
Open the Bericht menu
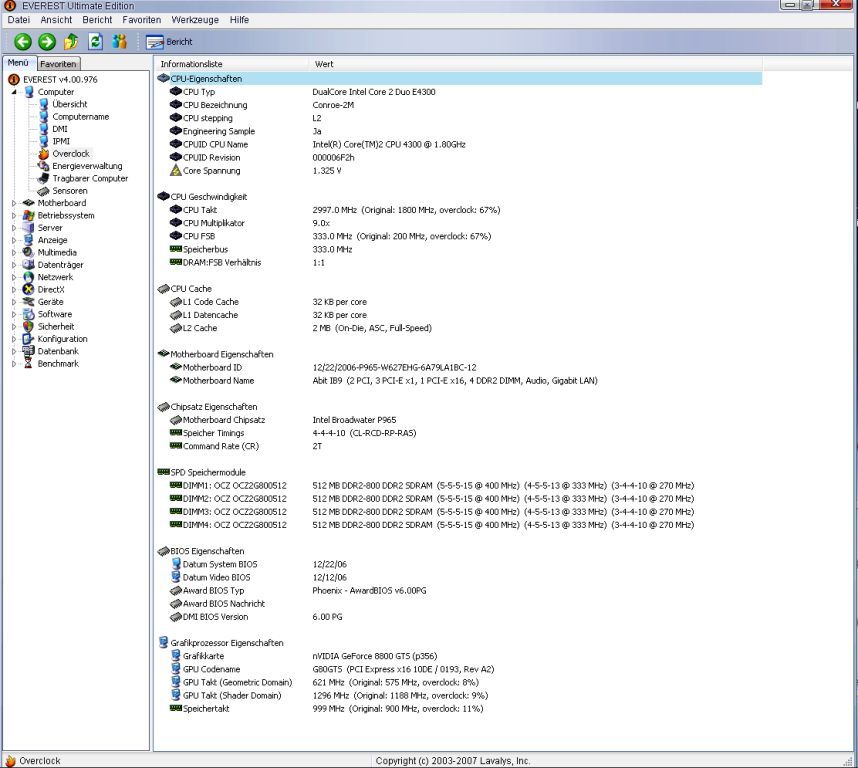coord(97,20)
